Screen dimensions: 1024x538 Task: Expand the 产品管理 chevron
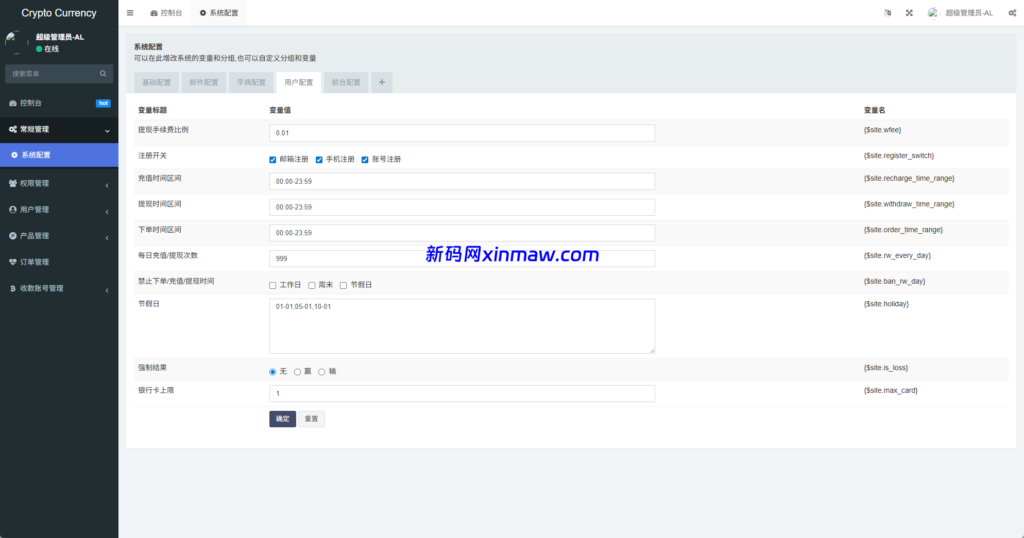(x=107, y=237)
